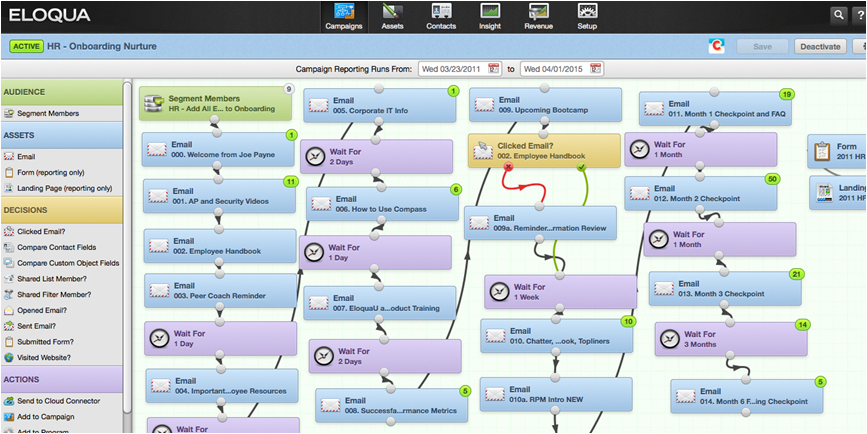Collapse the DECISIONS panel section

pyautogui.click(x=60, y=210)
